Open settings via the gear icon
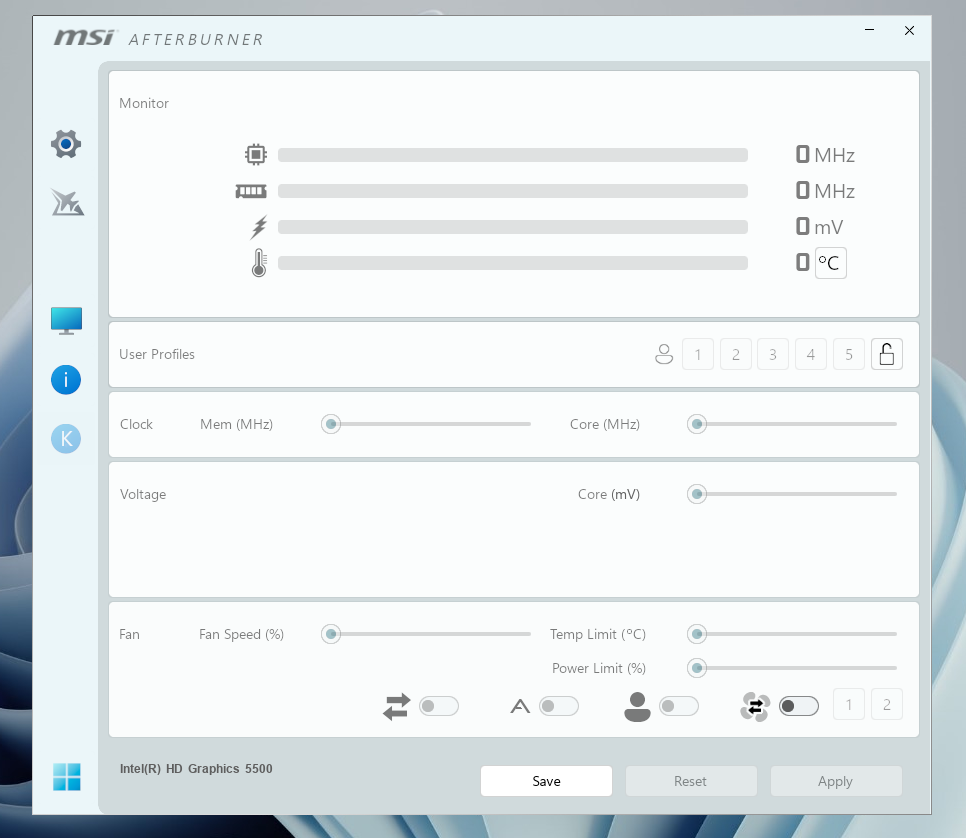 coord(66,144)
